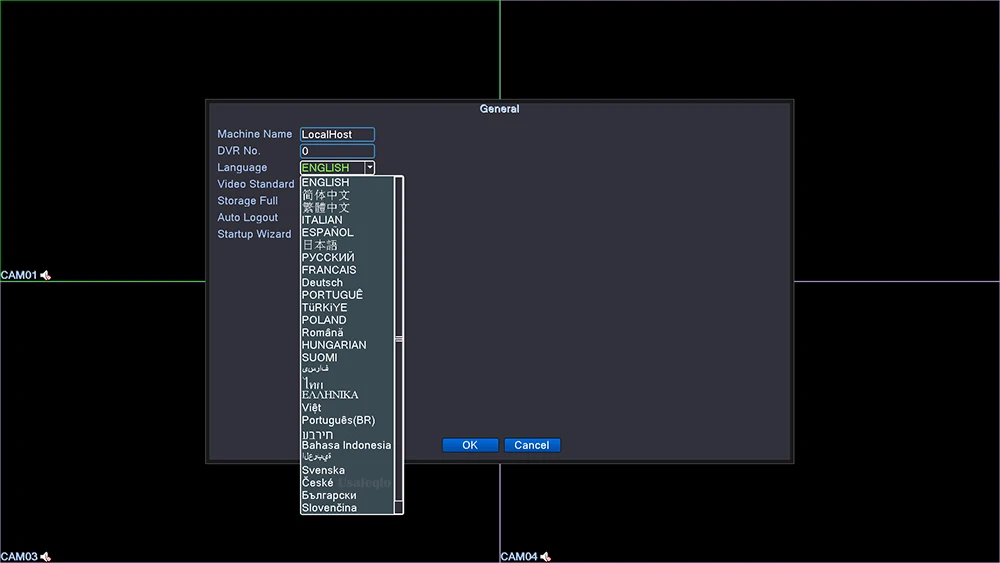Click OK to confirm General settings
Viewport: 1000px width, 563px height.
(470, 445)
